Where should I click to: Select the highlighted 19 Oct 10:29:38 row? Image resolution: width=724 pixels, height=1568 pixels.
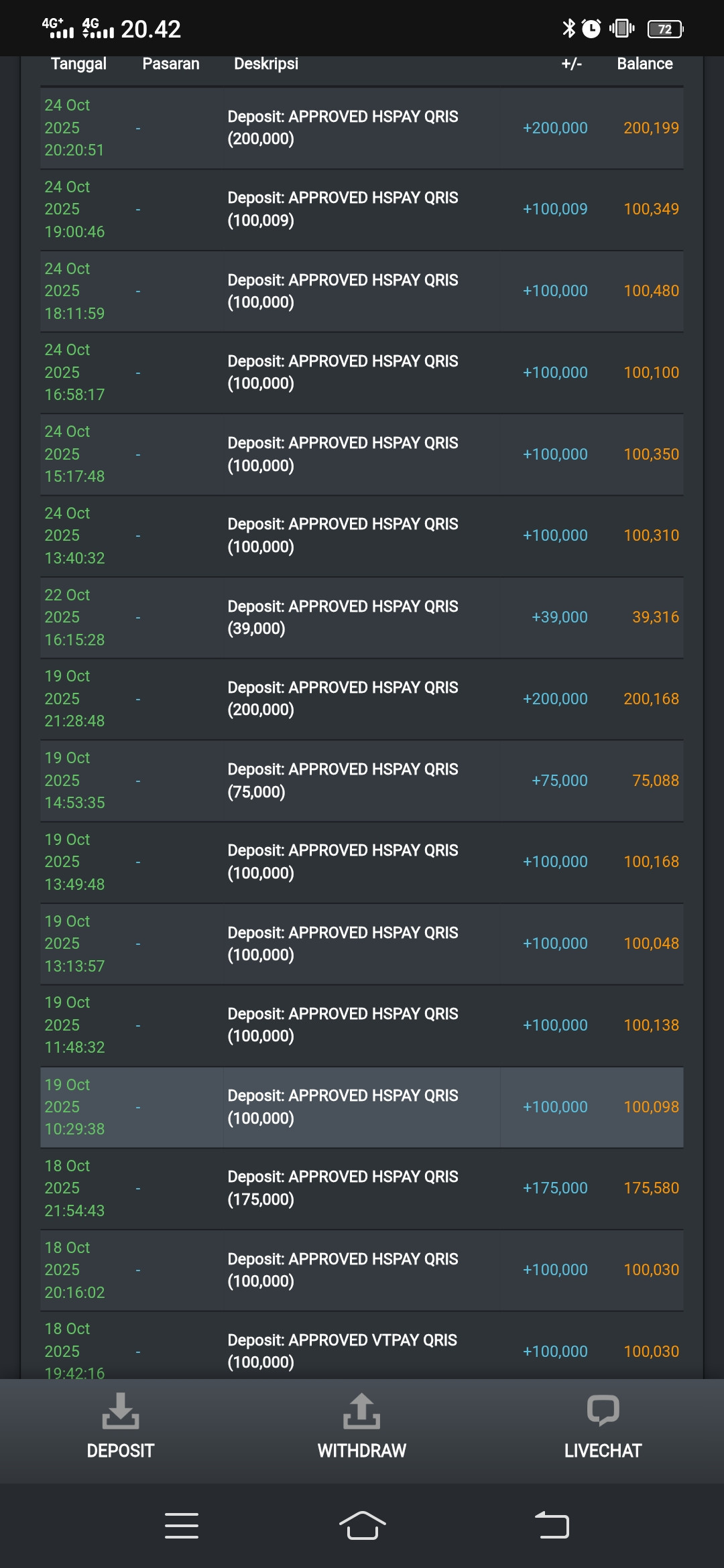(x=362, y=1107)
